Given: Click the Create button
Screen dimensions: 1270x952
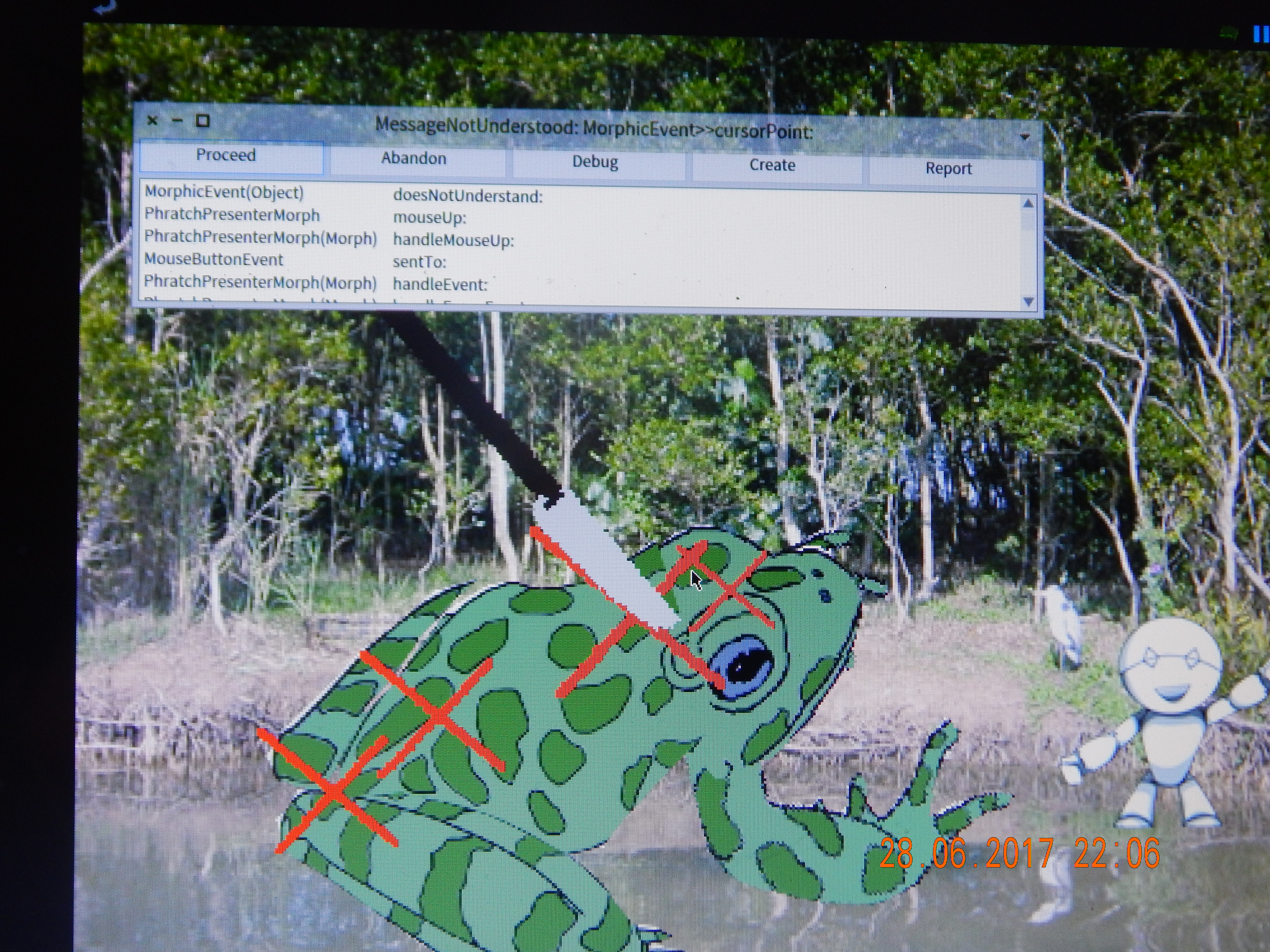Looking at the screenshot, I should [772, 166].
